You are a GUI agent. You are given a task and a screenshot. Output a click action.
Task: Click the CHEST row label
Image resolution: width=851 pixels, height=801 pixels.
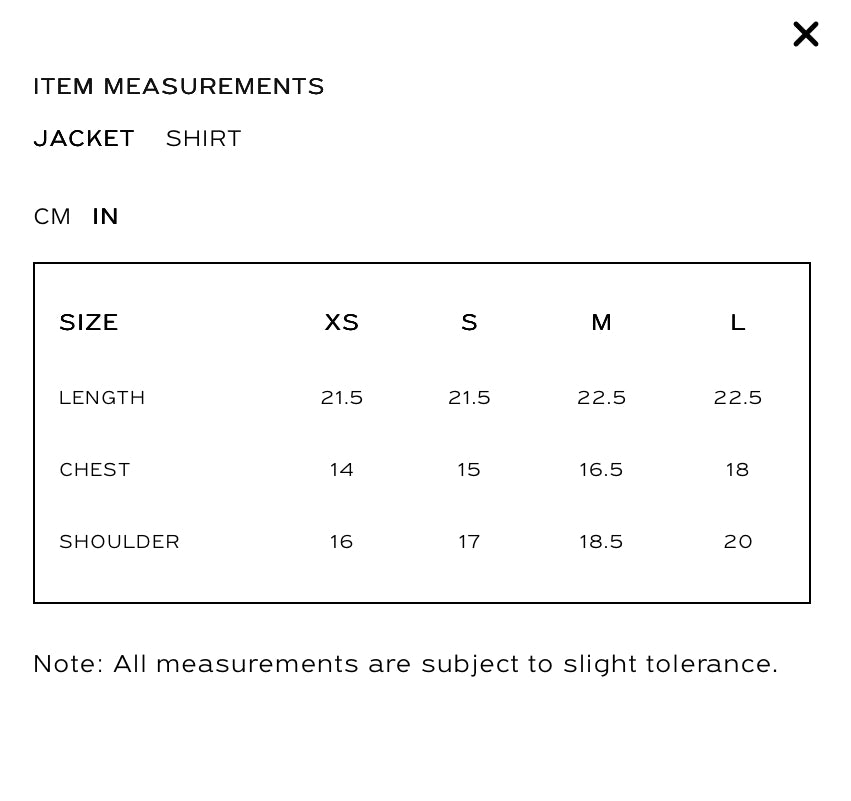tap(95, 469)
